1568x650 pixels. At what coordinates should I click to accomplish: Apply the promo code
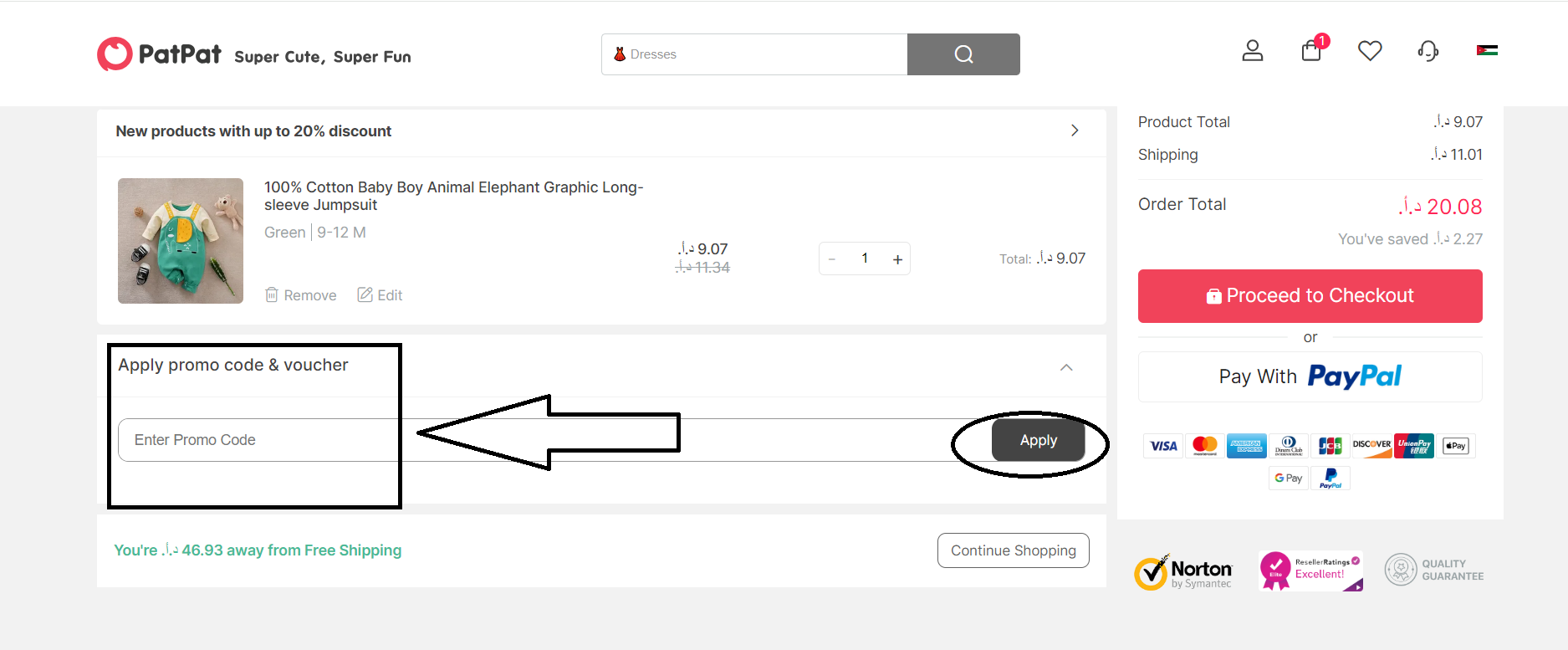coord(1038,440)
